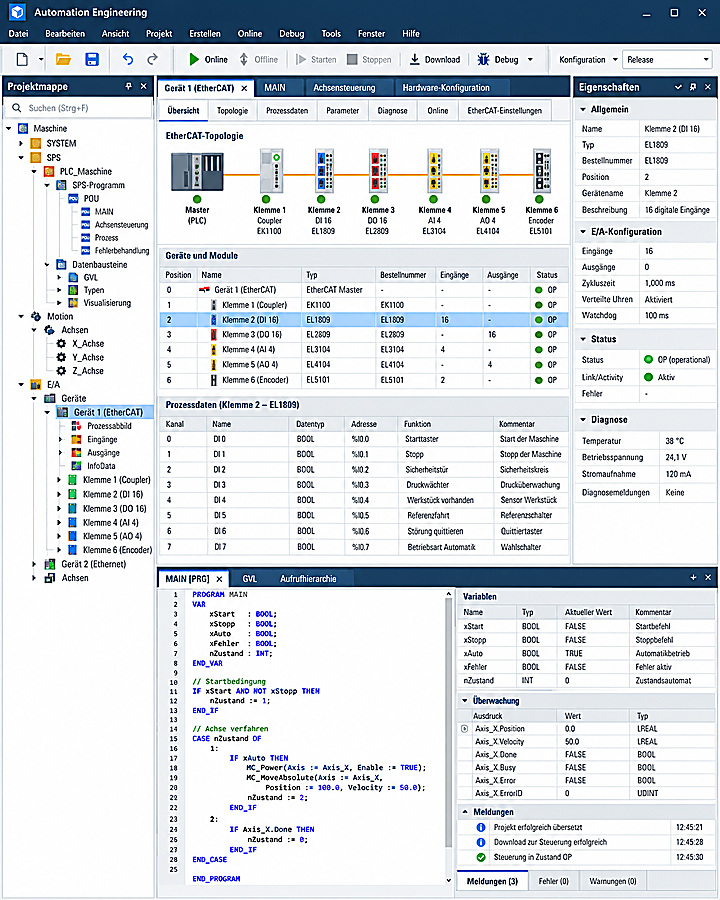Close the MAIN (PRG) editor tab
This screenshot has width=720, height=900.
pos(219,579)
